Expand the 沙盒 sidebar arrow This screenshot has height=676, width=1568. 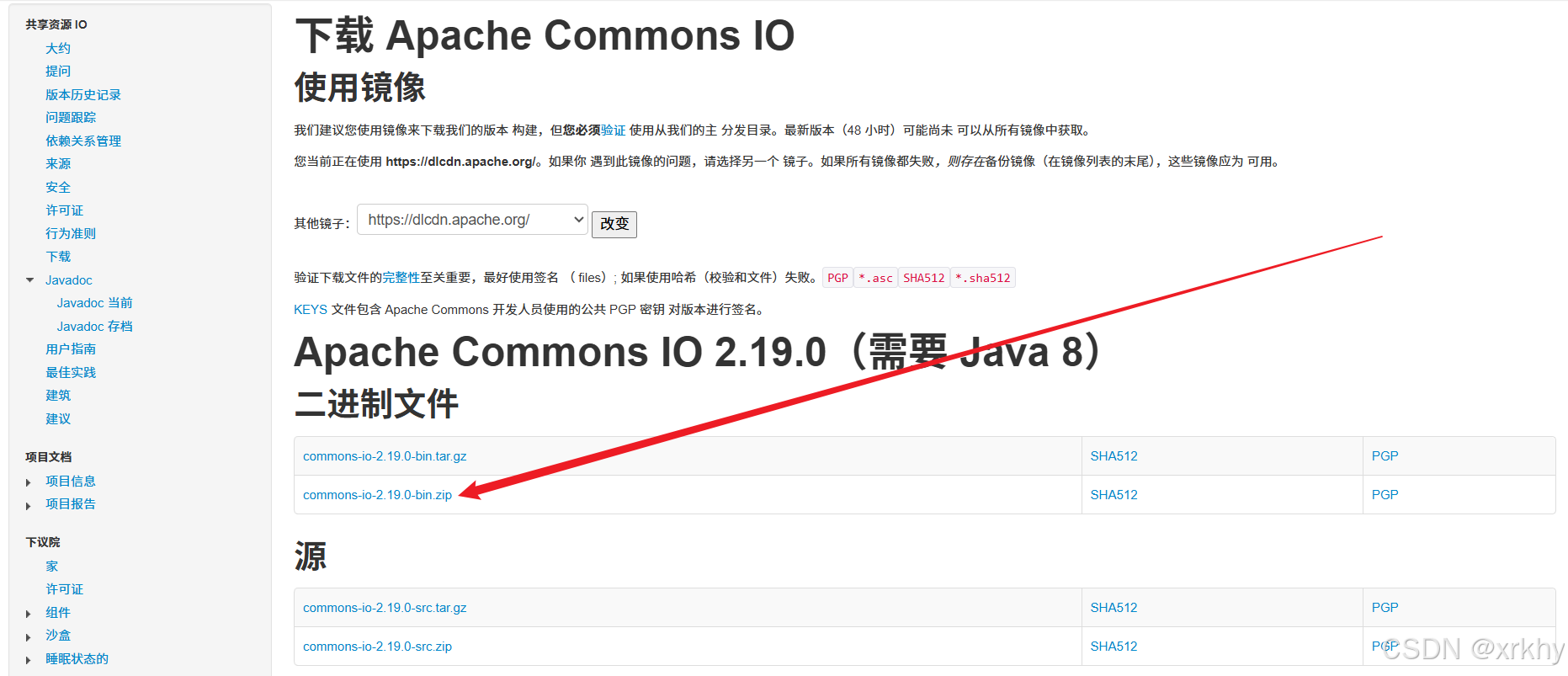pyautogui.click(x=29, y=636)
